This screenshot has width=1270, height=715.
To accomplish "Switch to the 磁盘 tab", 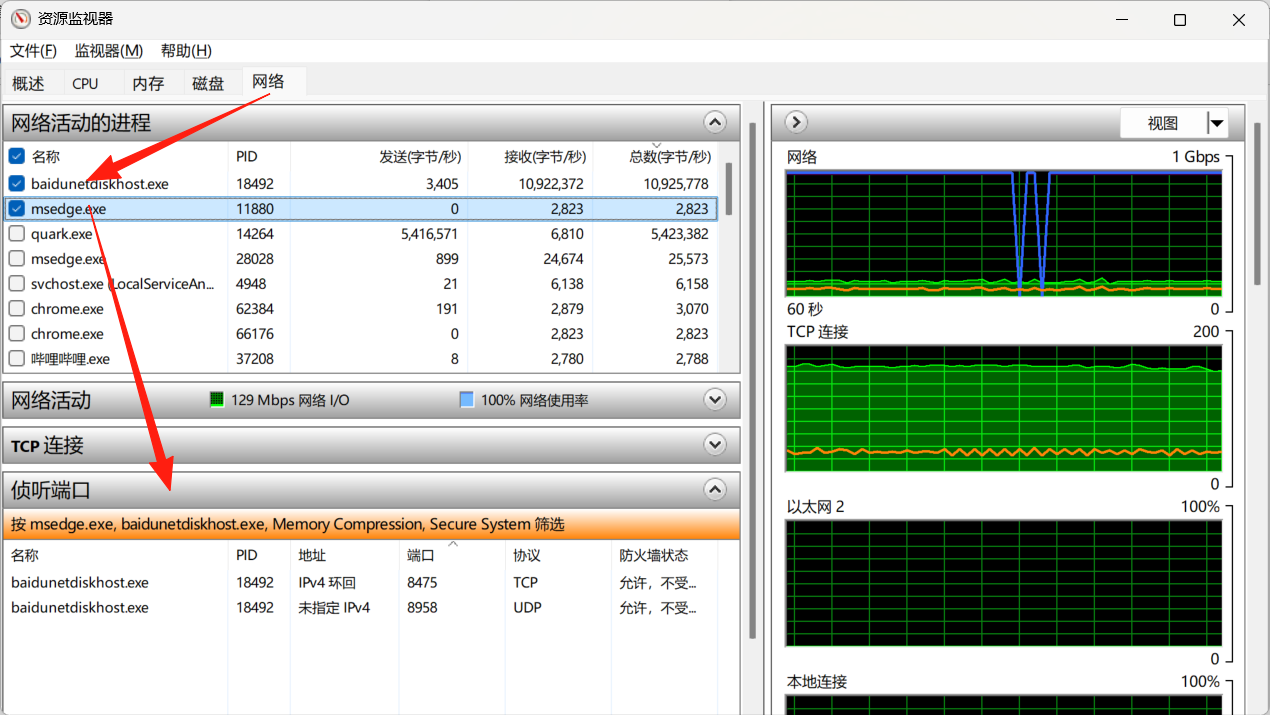I will pyautogui.click(x=208, y=84).
